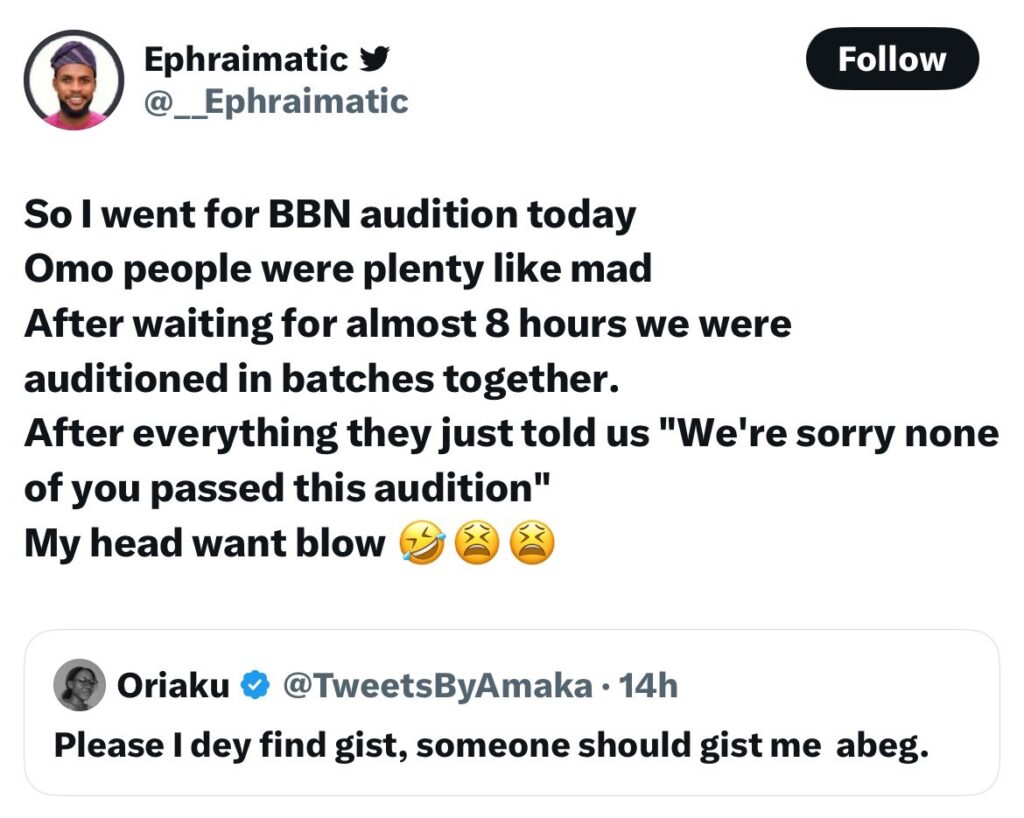Image resolution: width=1024 pixels, height=818 pixels.
Task: Click the 14h timestamp on quoted tweet
Action: (648, 685)
